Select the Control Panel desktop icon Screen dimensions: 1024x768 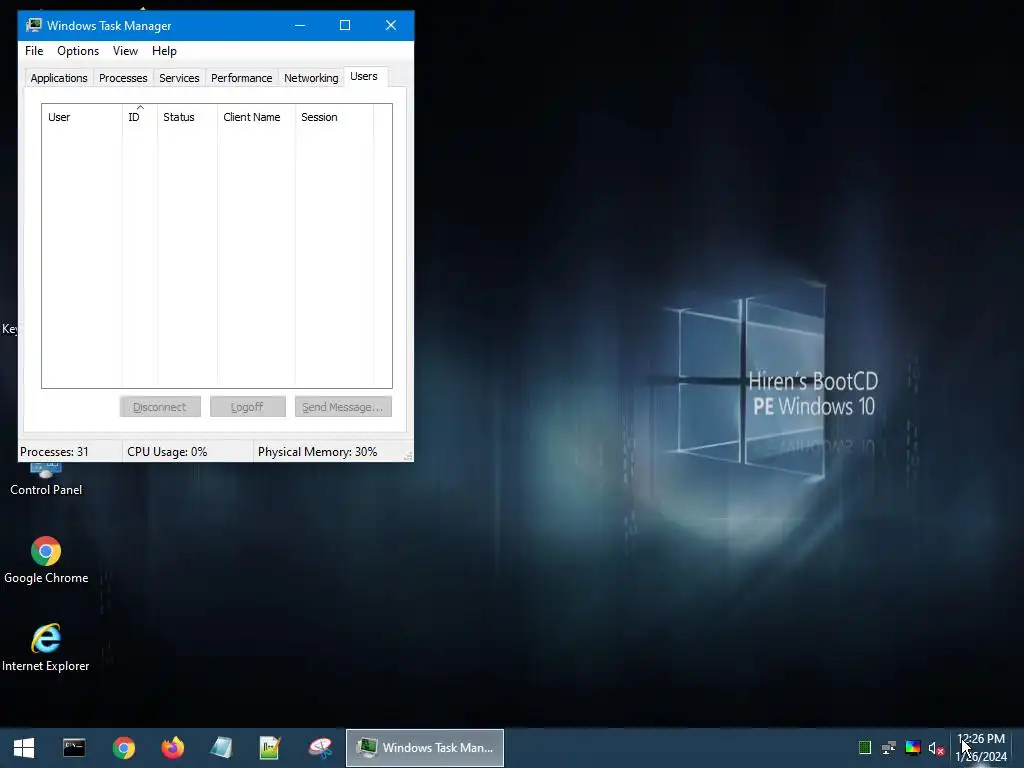46,479
